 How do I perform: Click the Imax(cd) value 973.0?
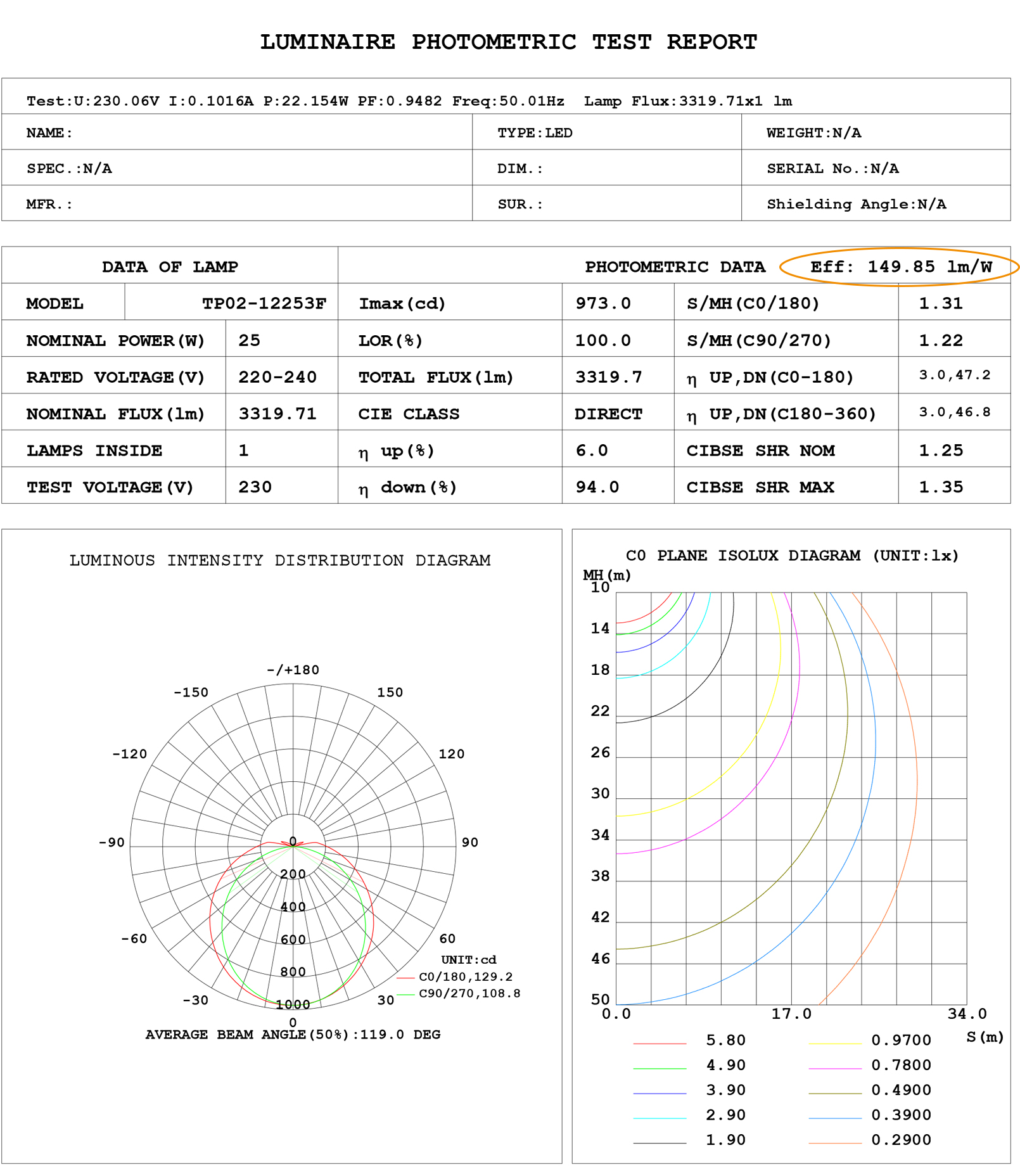click(x=602, y=304)
